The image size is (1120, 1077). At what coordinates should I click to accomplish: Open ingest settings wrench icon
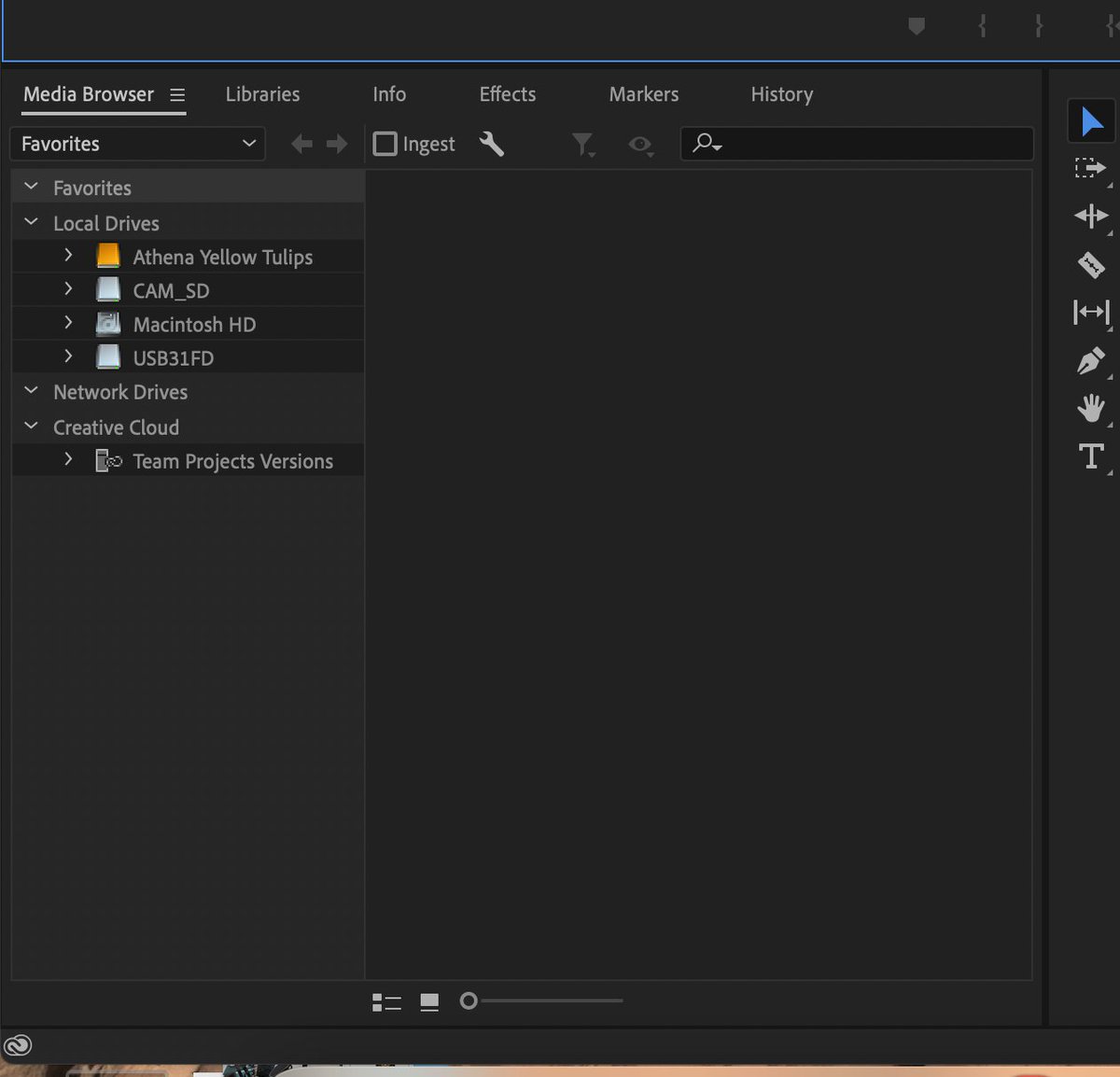click(x=491, y=144)
